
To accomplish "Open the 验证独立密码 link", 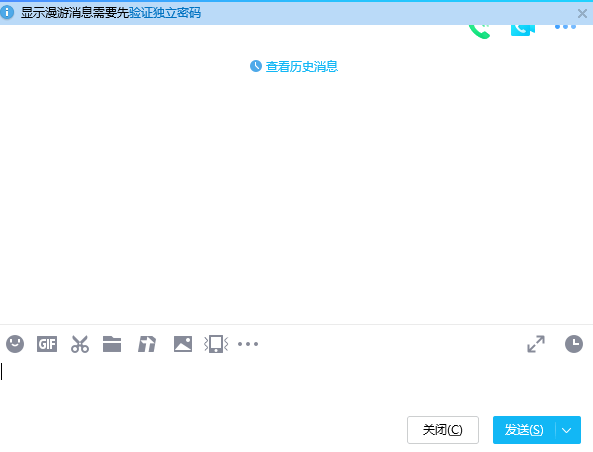I will click(165, 13).
